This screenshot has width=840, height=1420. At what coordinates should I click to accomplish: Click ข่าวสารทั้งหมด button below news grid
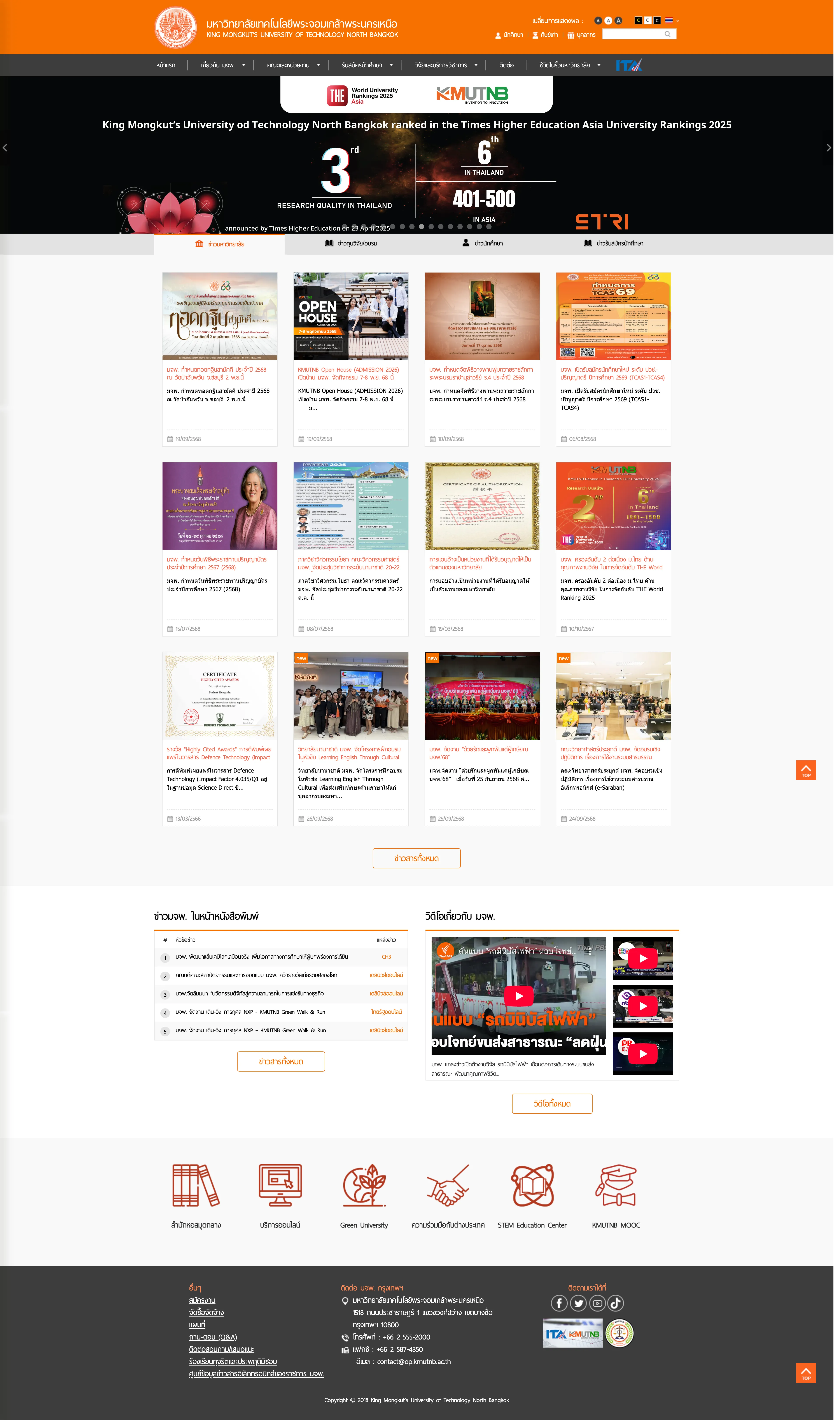pyautogui.click(x=416, y=858)
